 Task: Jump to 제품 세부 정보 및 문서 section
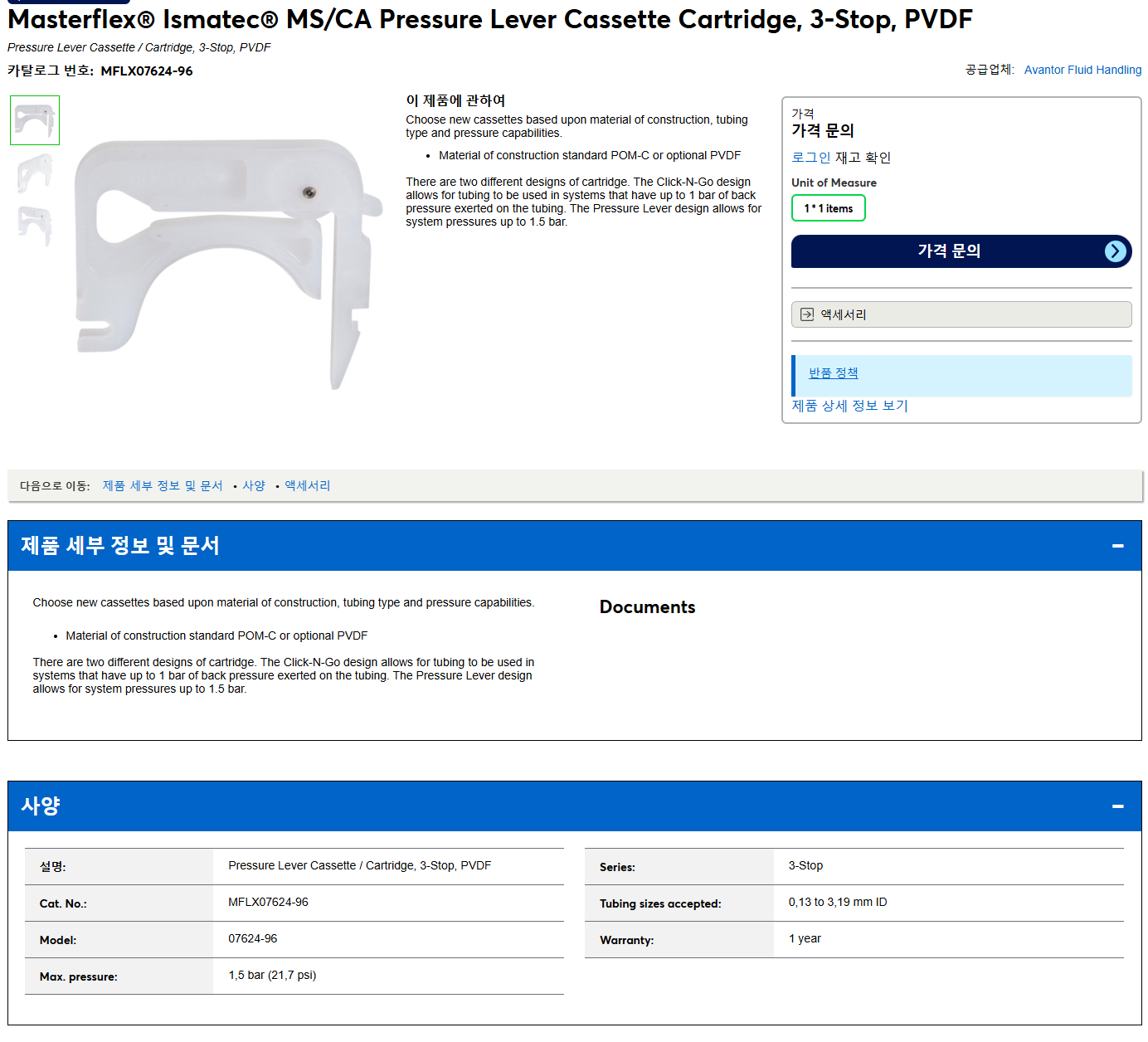point(163,486)
